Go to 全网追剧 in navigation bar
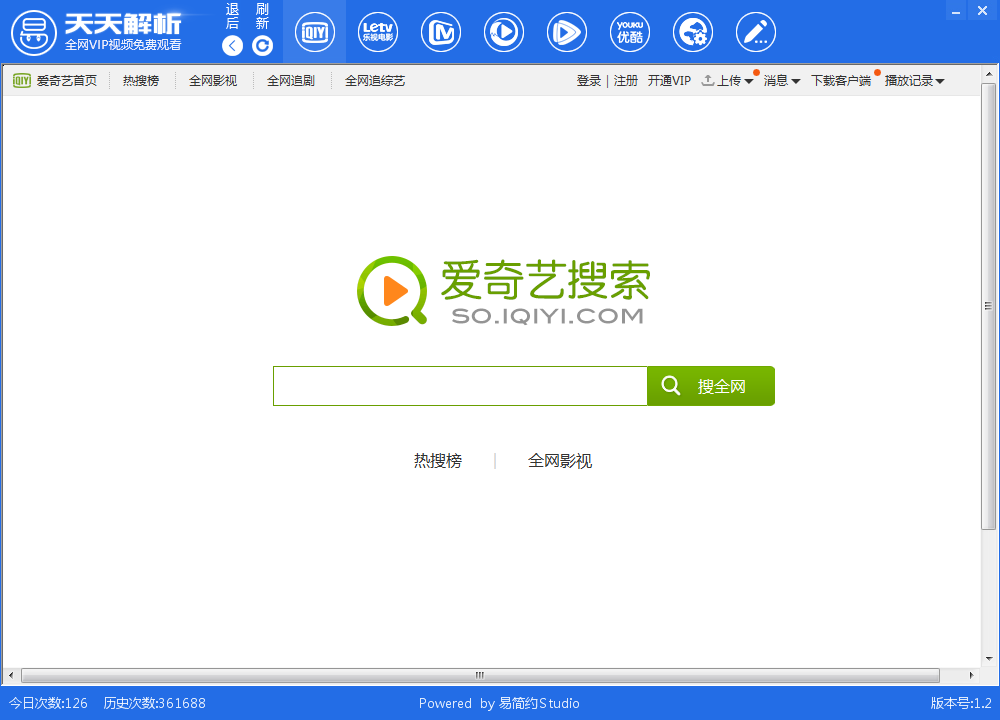The image size is (1000, 720). 291,81
